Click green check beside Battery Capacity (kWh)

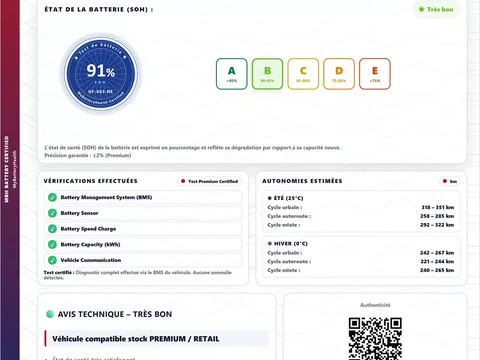[x=52, y=244]
